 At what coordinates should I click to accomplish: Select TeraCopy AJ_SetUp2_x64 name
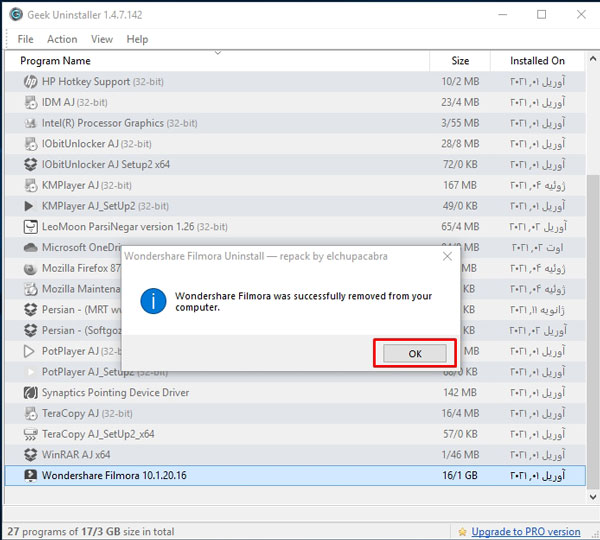[x=98, y=434]
